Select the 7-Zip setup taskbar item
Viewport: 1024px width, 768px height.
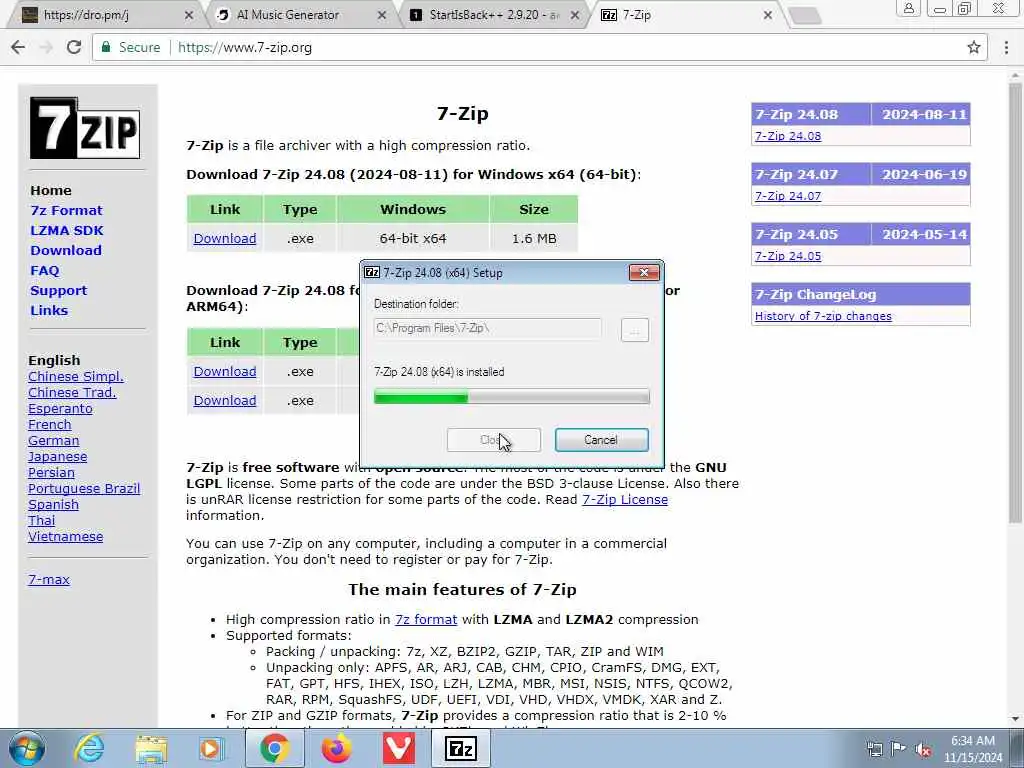[x=460, y=748]
